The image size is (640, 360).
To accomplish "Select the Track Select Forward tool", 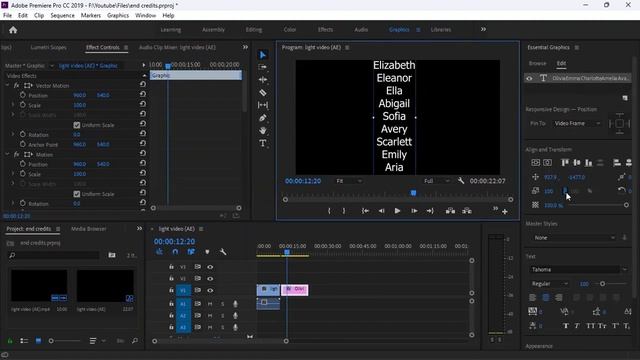I will 263,67.
